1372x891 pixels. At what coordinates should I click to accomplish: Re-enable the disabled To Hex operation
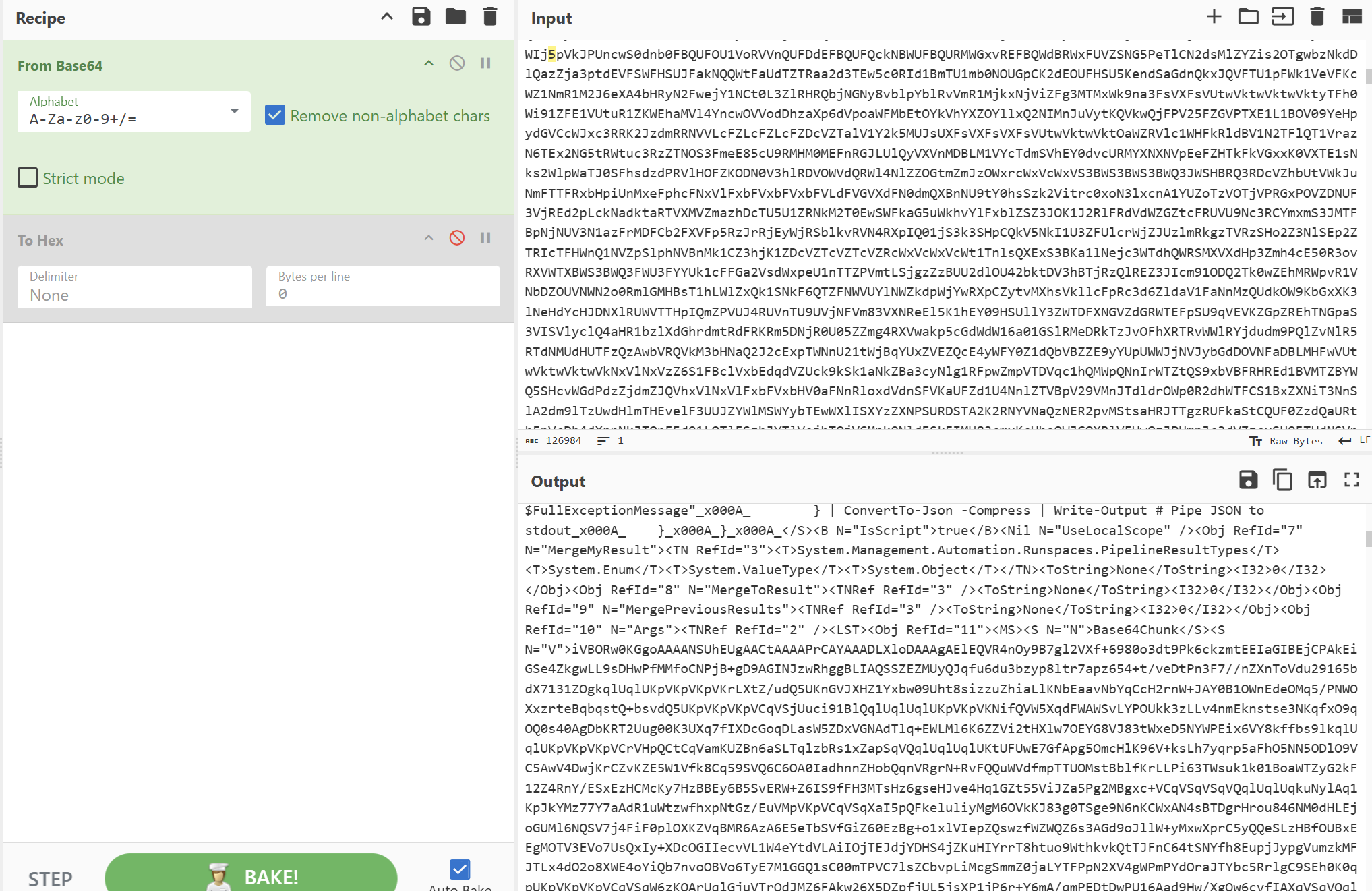point(457,238)
